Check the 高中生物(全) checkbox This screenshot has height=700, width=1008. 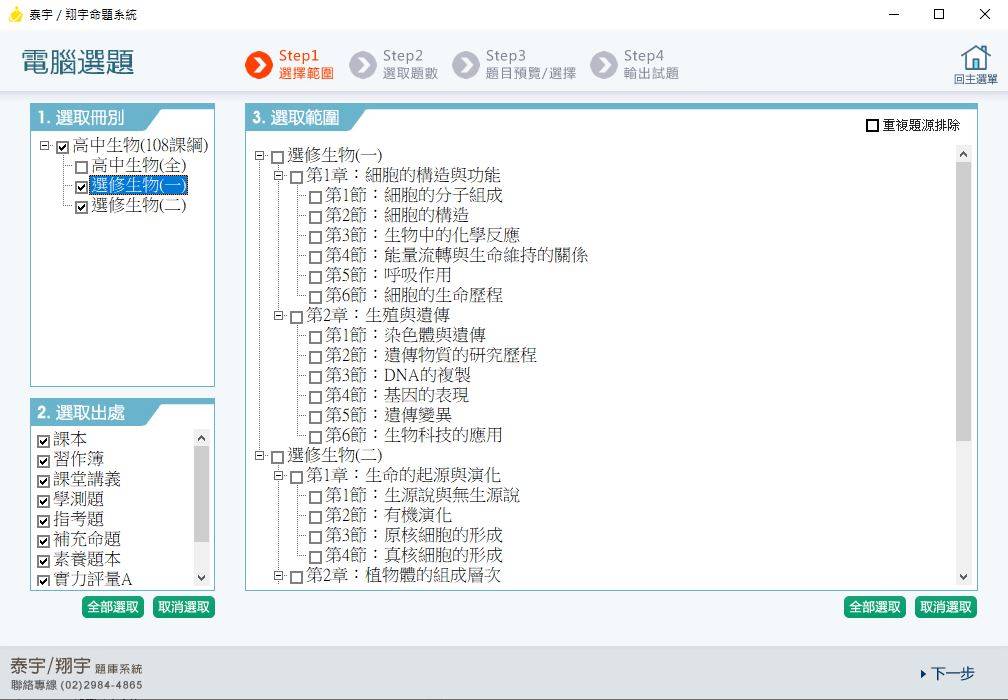(81, 167)
